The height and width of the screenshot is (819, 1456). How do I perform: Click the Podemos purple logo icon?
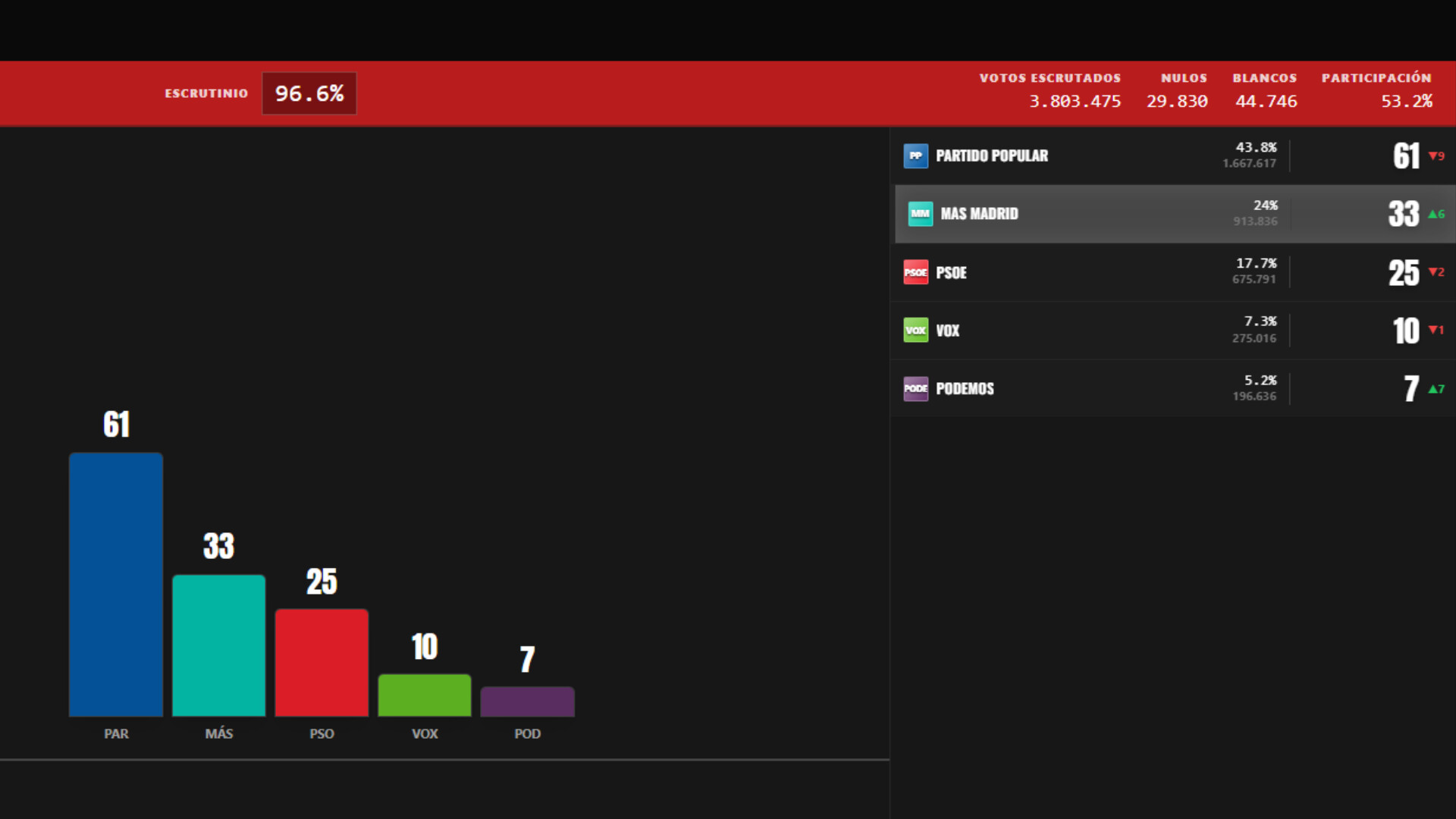(916, 388)
